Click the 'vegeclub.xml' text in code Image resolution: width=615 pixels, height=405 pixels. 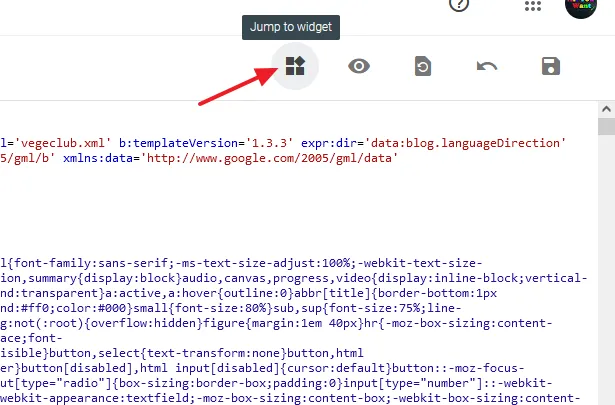(x=63, y=143)
